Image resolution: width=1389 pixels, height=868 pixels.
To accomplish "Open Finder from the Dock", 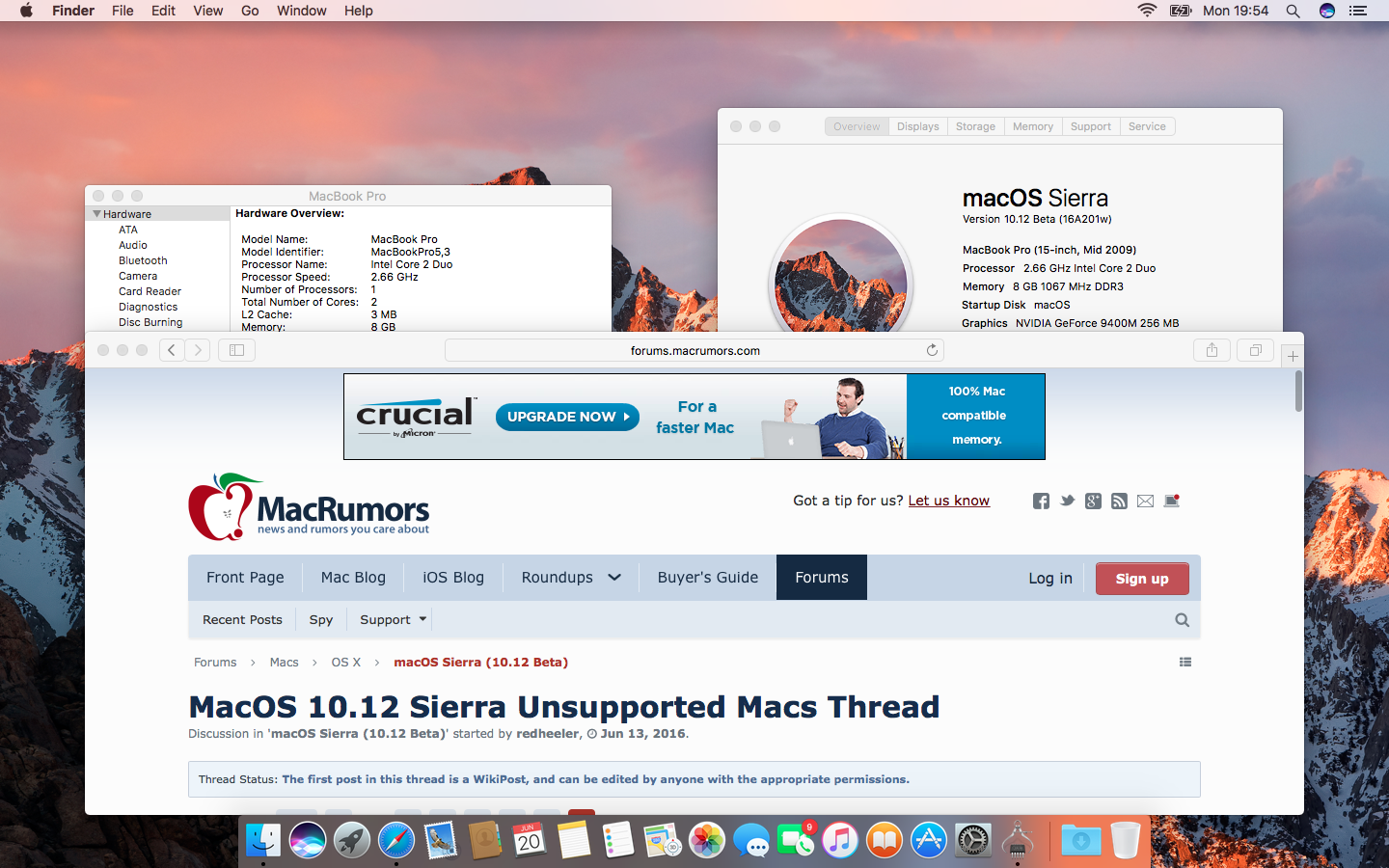I will (263, 841).
